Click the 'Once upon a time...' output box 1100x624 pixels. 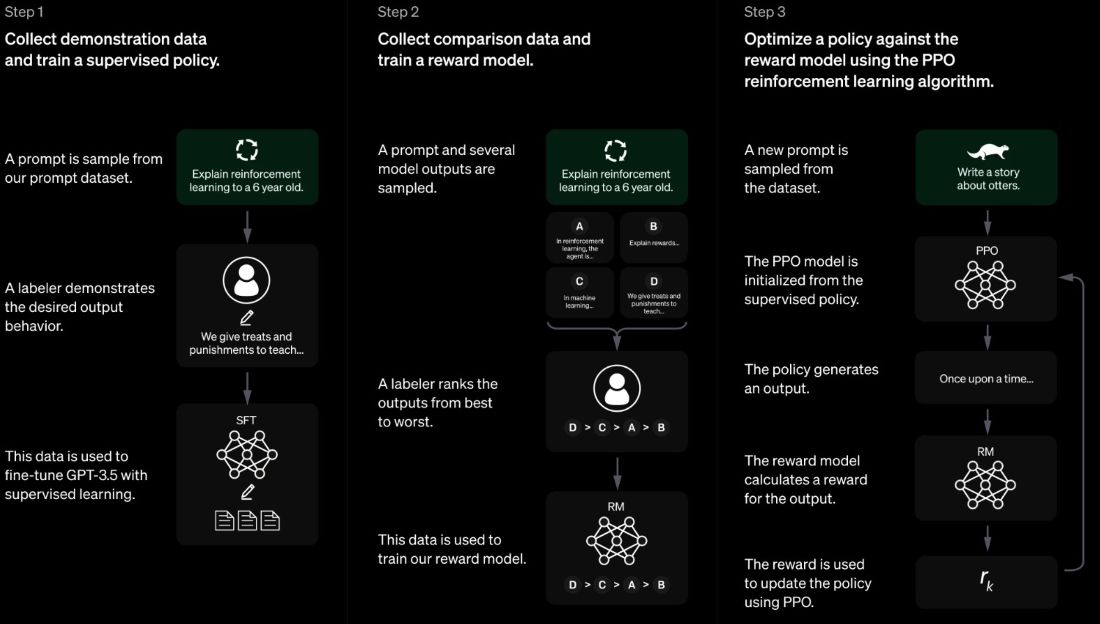click(x=986, y=379)
